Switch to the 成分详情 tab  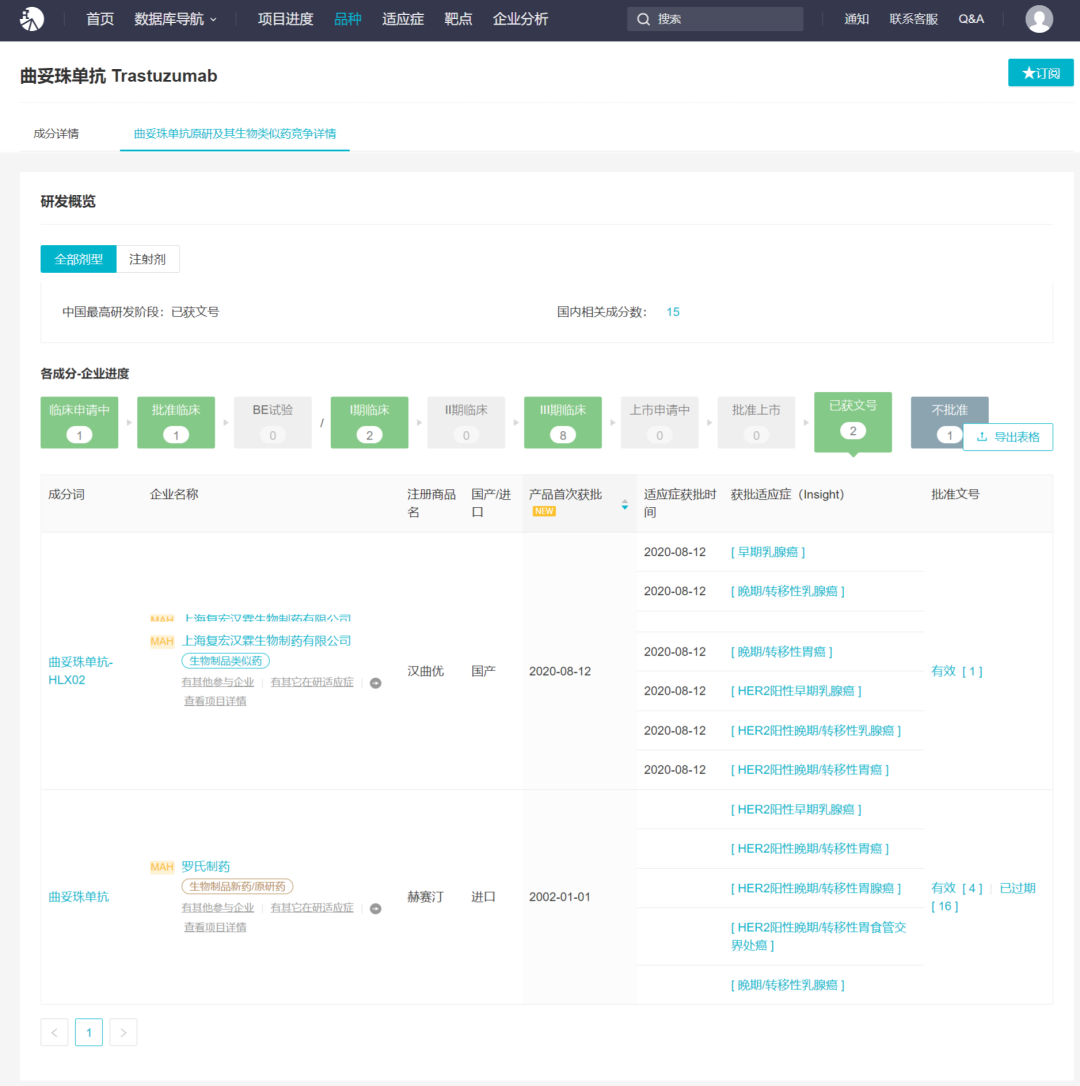tap(56, 134)
